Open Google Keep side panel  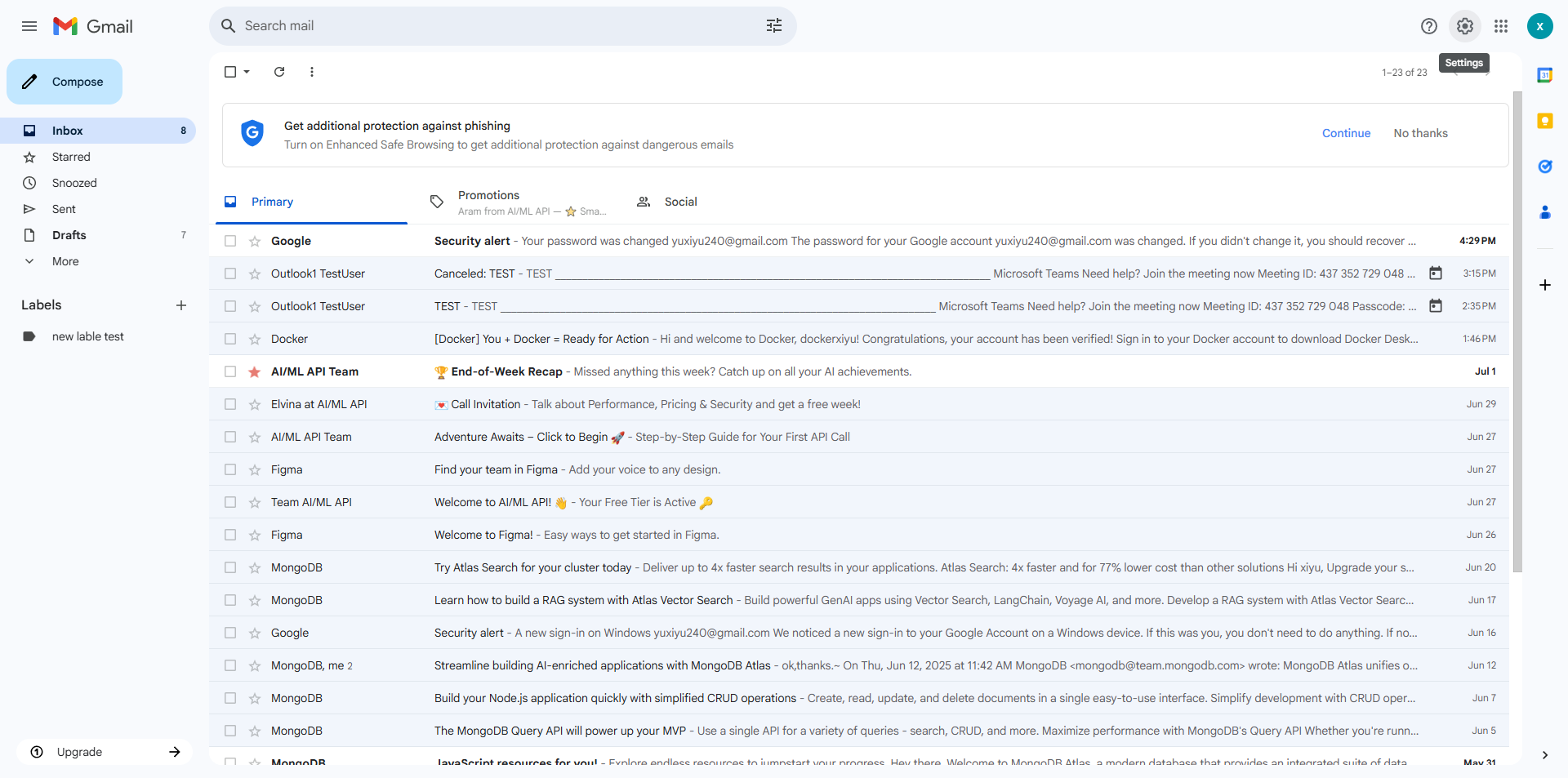tap(1544, 121)
